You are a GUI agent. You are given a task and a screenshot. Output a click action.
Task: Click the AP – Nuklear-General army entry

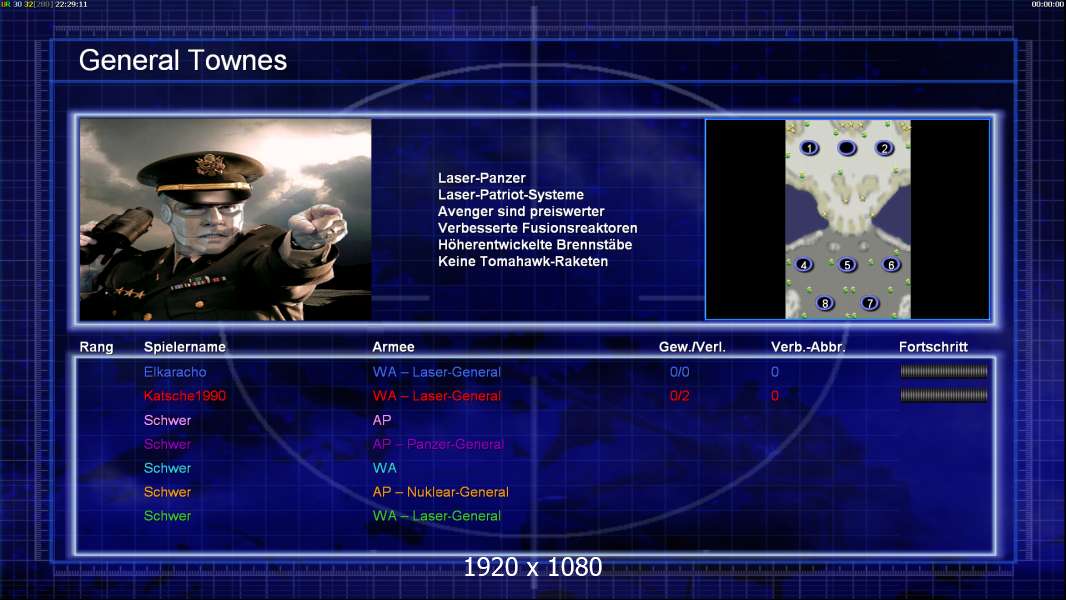pos(441,492)
